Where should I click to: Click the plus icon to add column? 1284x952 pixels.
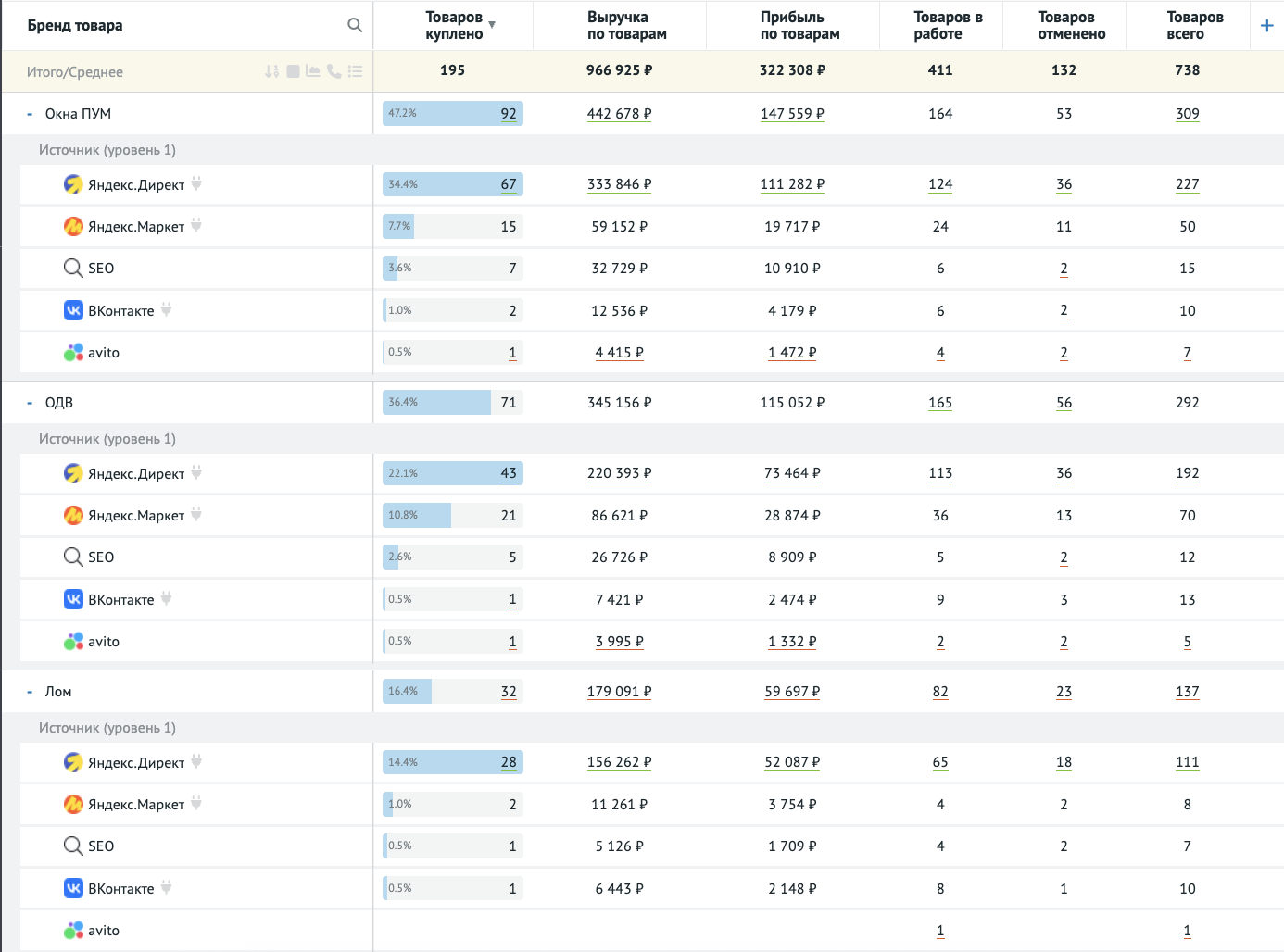pyautogui.click(x=1266, y=25)
